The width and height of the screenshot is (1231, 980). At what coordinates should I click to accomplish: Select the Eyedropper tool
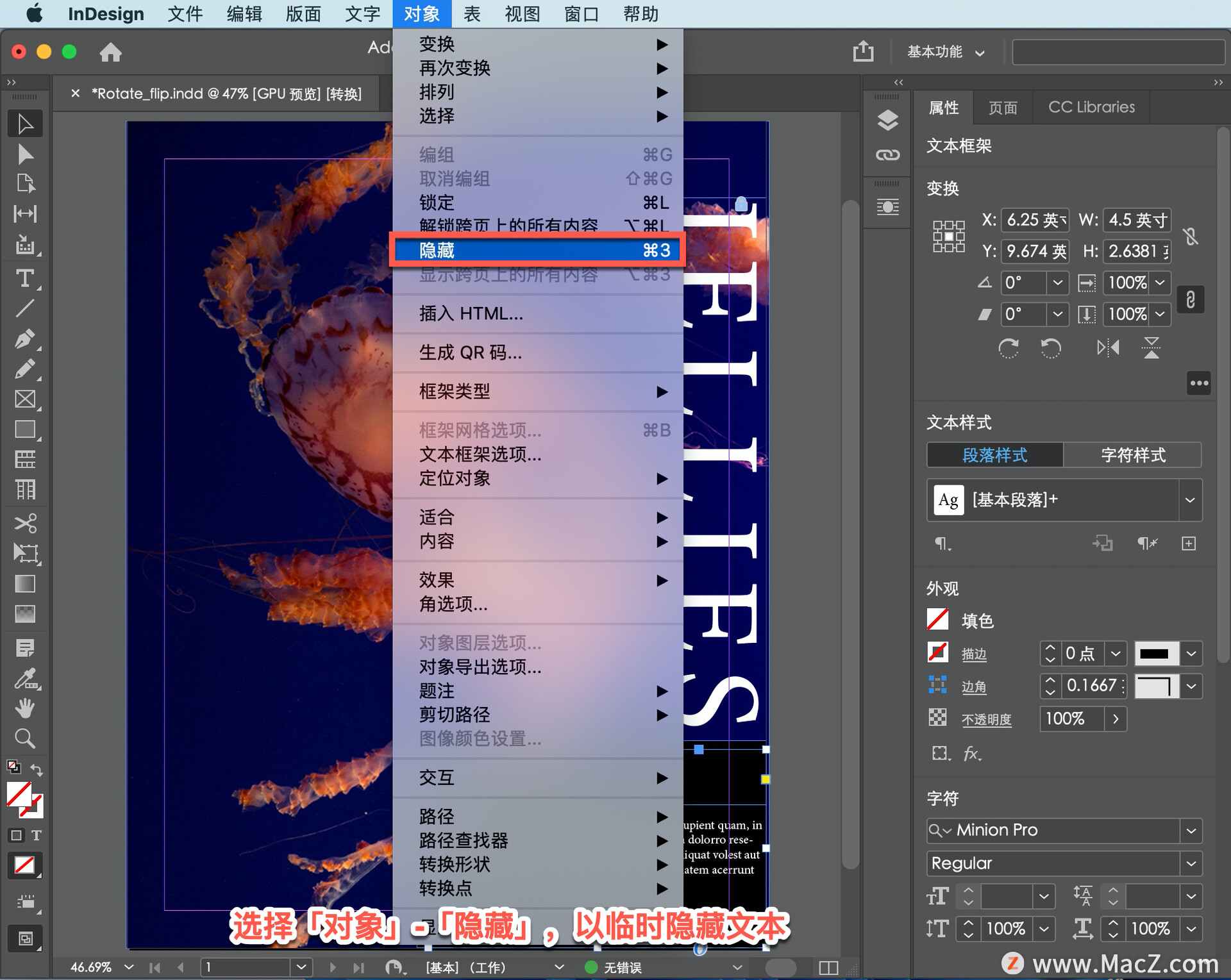(25, 679)
